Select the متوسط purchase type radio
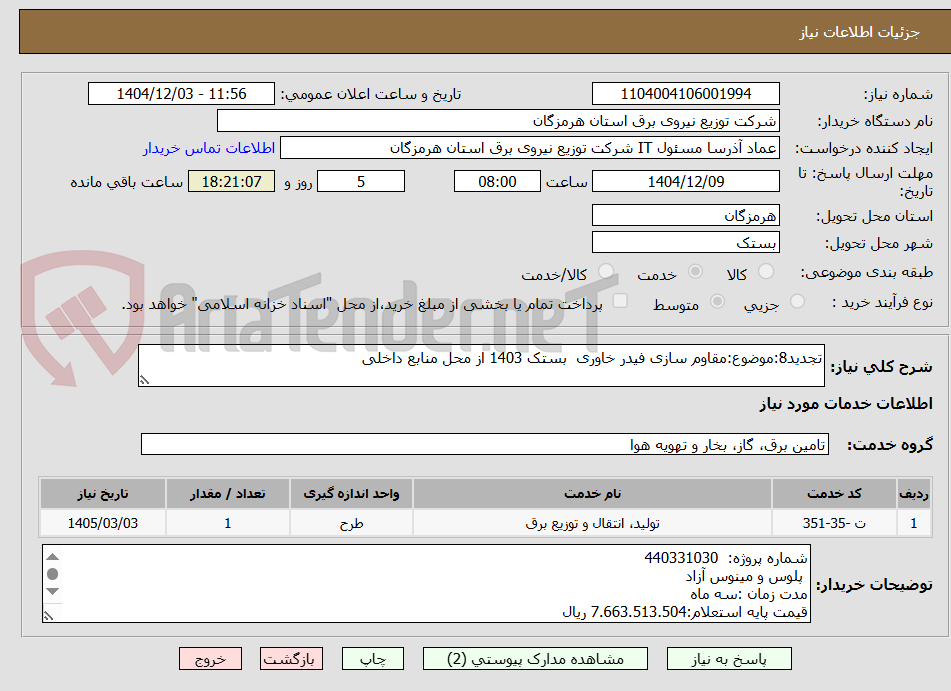The height and width of the screenshot is (691, 951). coord(717,301)
